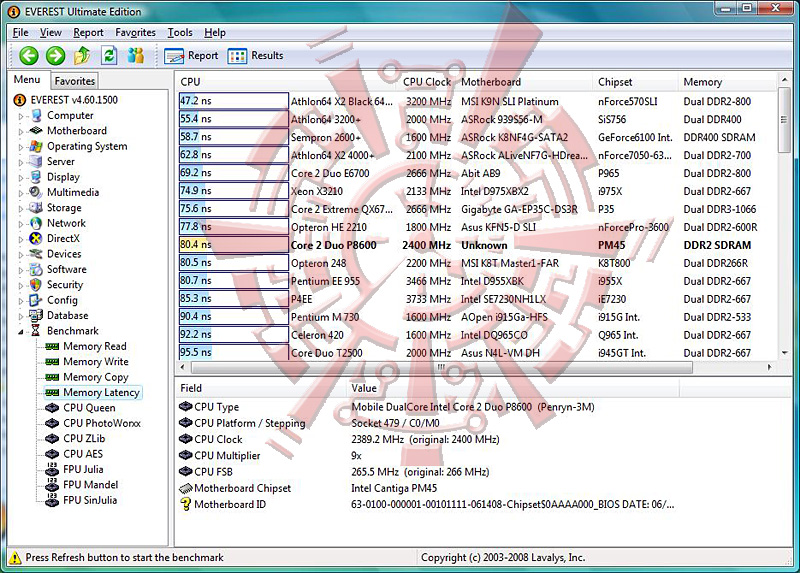Screen dimensions: 800x573
Task: Open the Tools menu
Action: point(180,33)
